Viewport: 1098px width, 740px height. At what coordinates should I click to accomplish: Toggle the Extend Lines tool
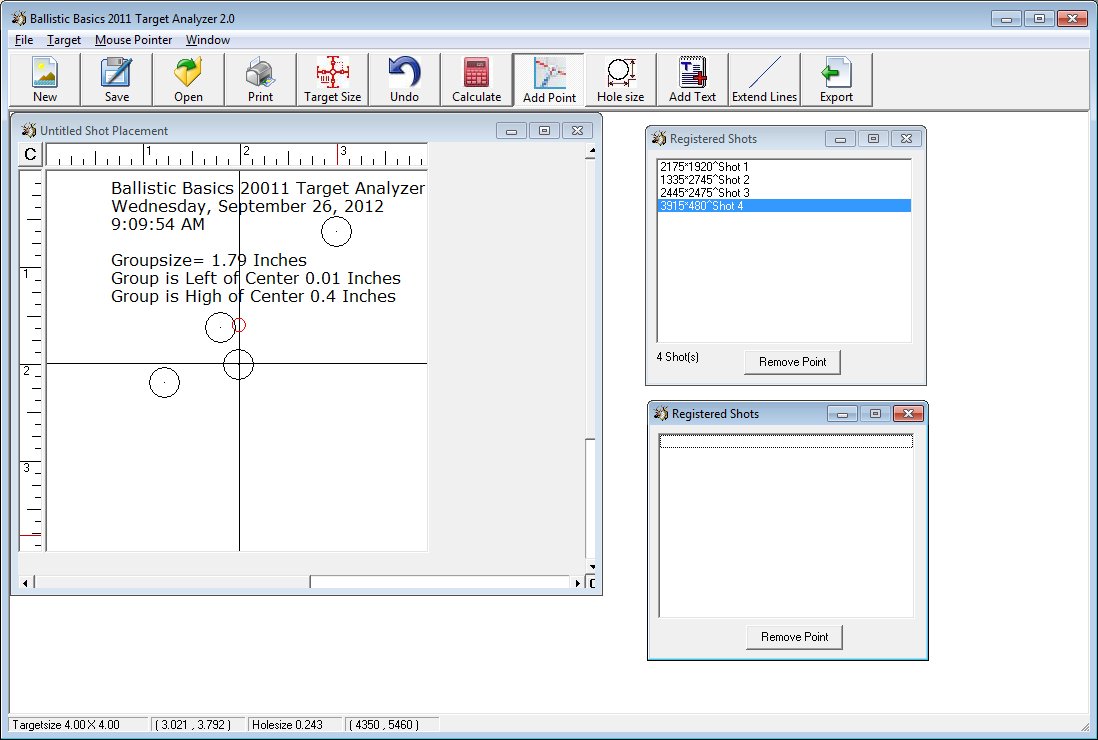(x=764, y=79)
